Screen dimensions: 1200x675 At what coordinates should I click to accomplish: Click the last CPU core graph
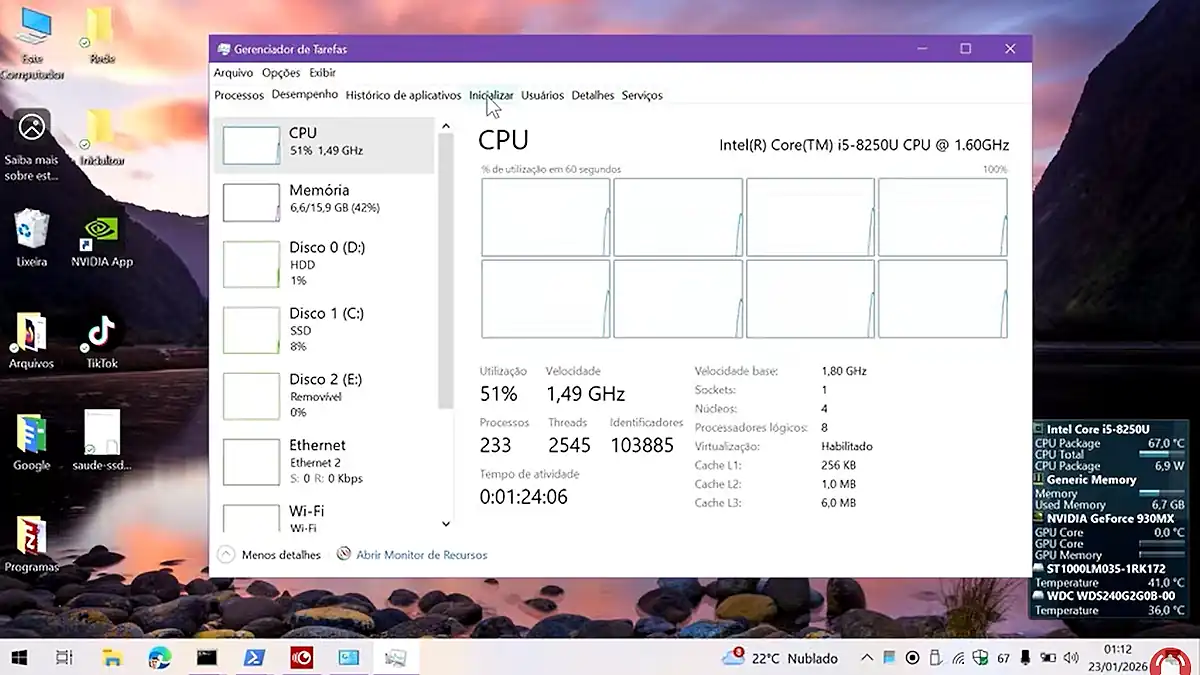tap(943, 299)
